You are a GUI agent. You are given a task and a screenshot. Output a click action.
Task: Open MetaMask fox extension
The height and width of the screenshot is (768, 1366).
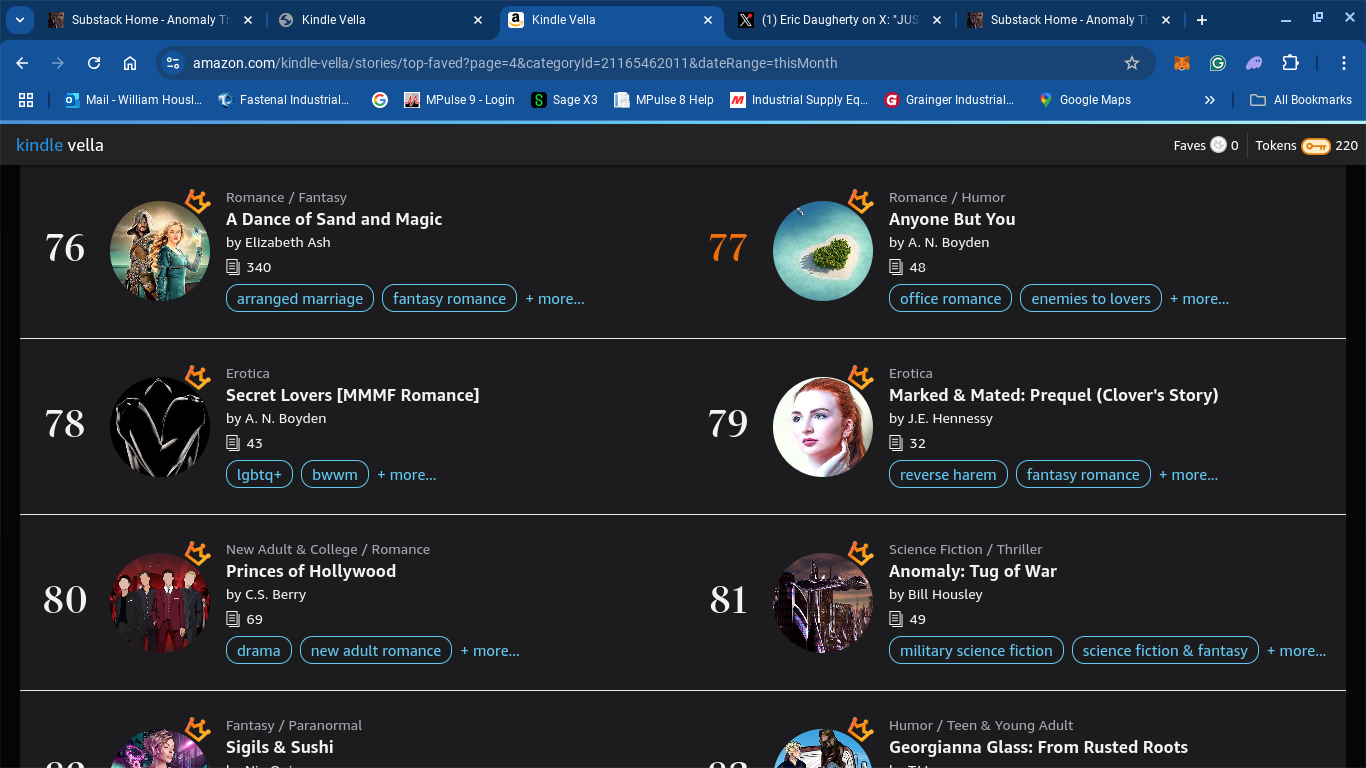tap(1181, 63)
